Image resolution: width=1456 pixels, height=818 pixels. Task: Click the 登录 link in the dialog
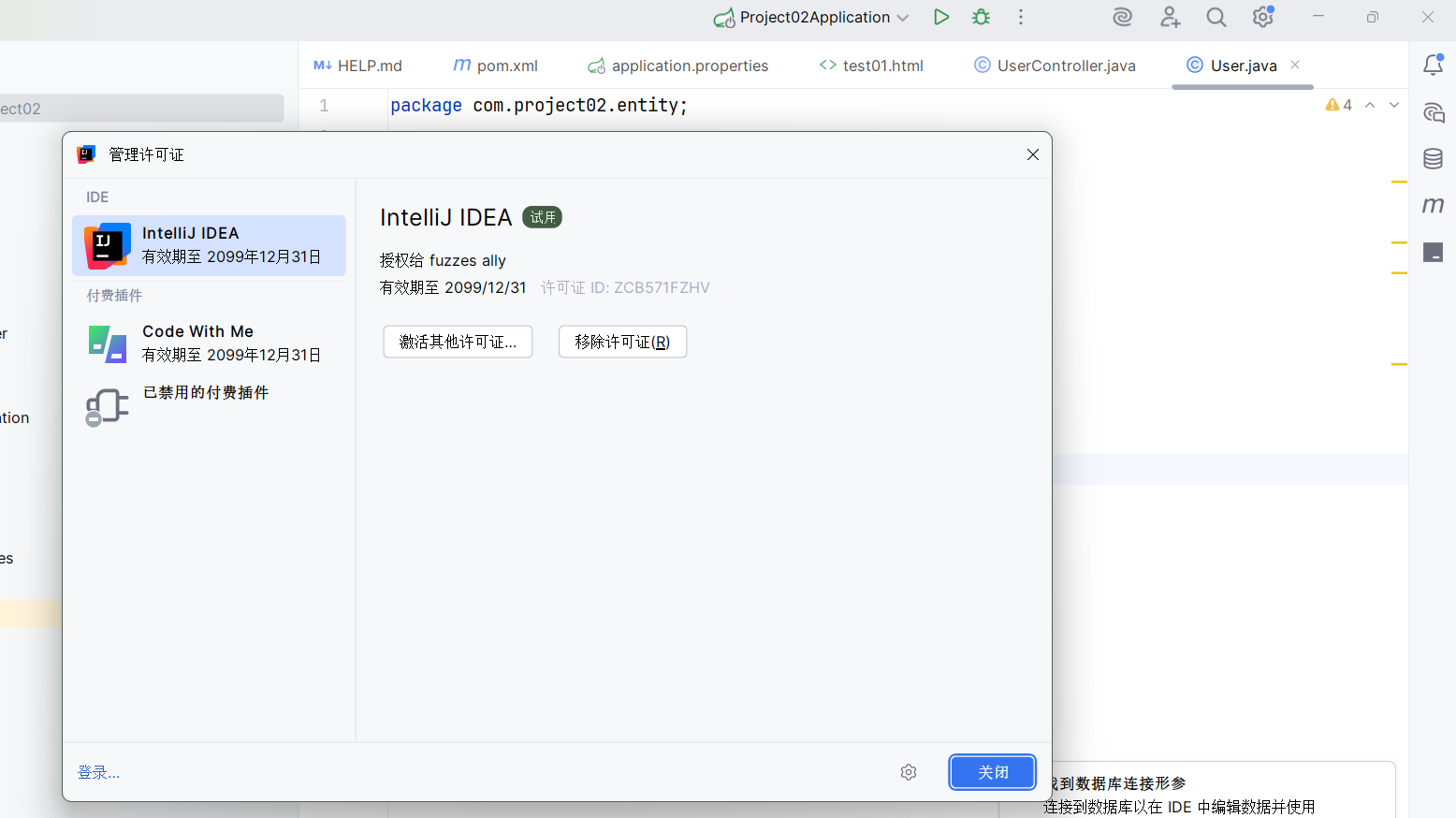click(x=98, y=772)
